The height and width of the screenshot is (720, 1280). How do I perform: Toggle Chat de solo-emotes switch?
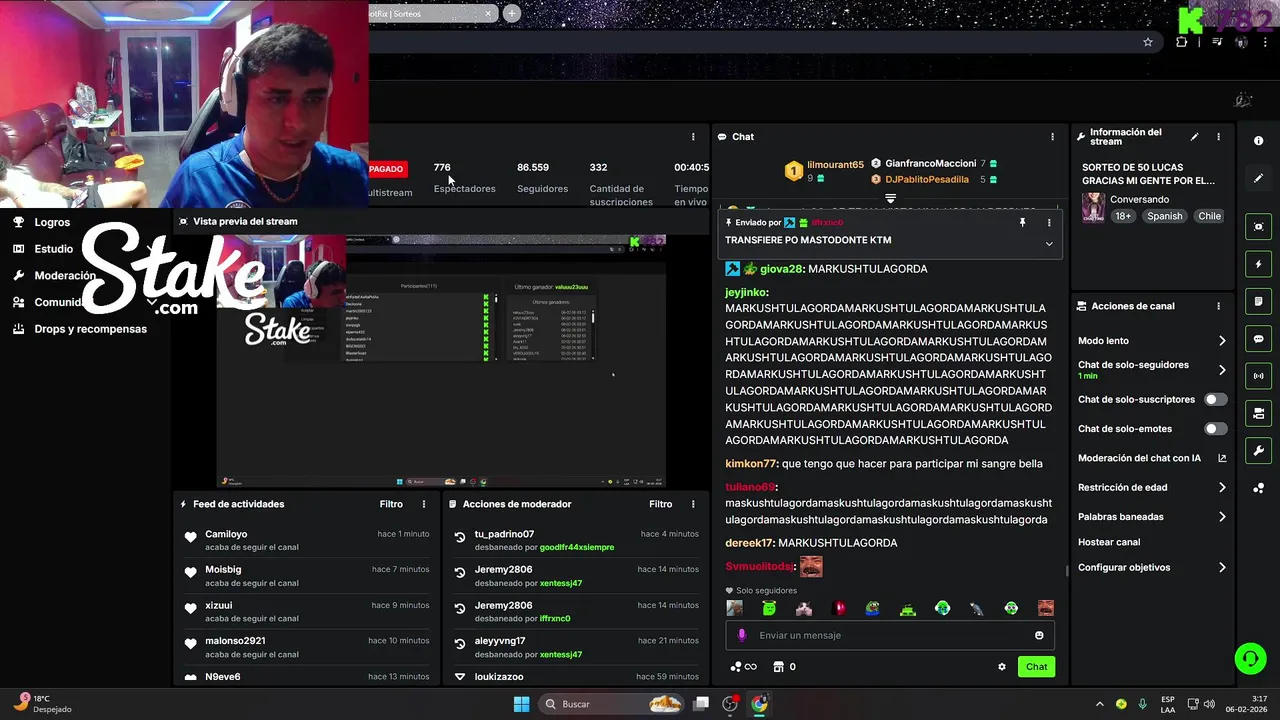[1215, 429]
